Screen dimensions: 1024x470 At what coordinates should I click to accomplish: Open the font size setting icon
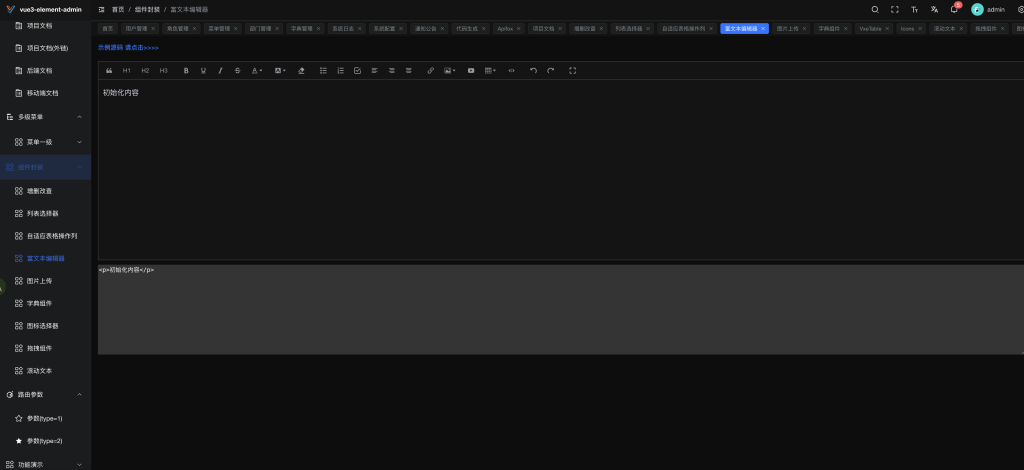pos(914,9)
